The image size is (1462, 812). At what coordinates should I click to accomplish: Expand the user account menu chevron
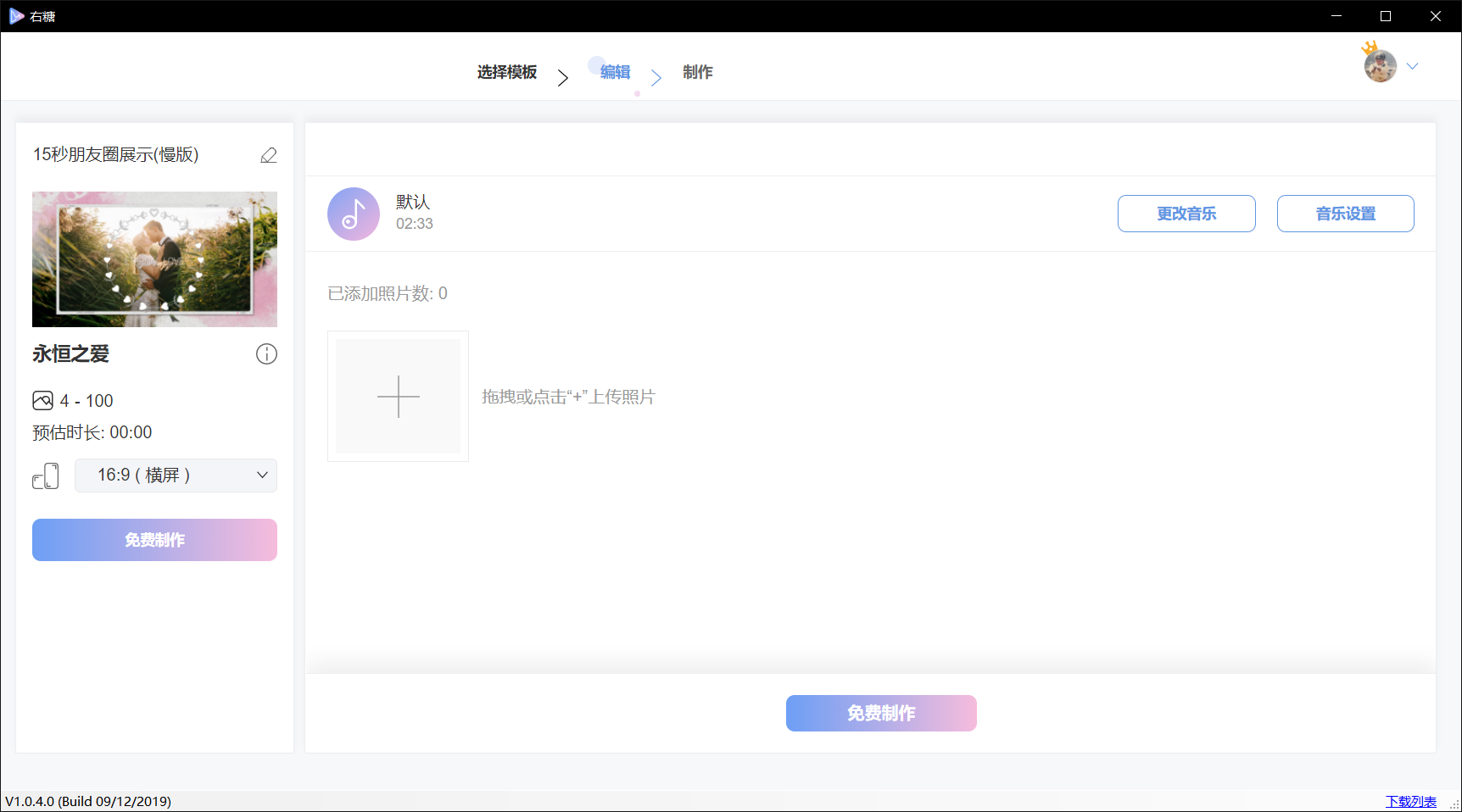click(1413, 65)
